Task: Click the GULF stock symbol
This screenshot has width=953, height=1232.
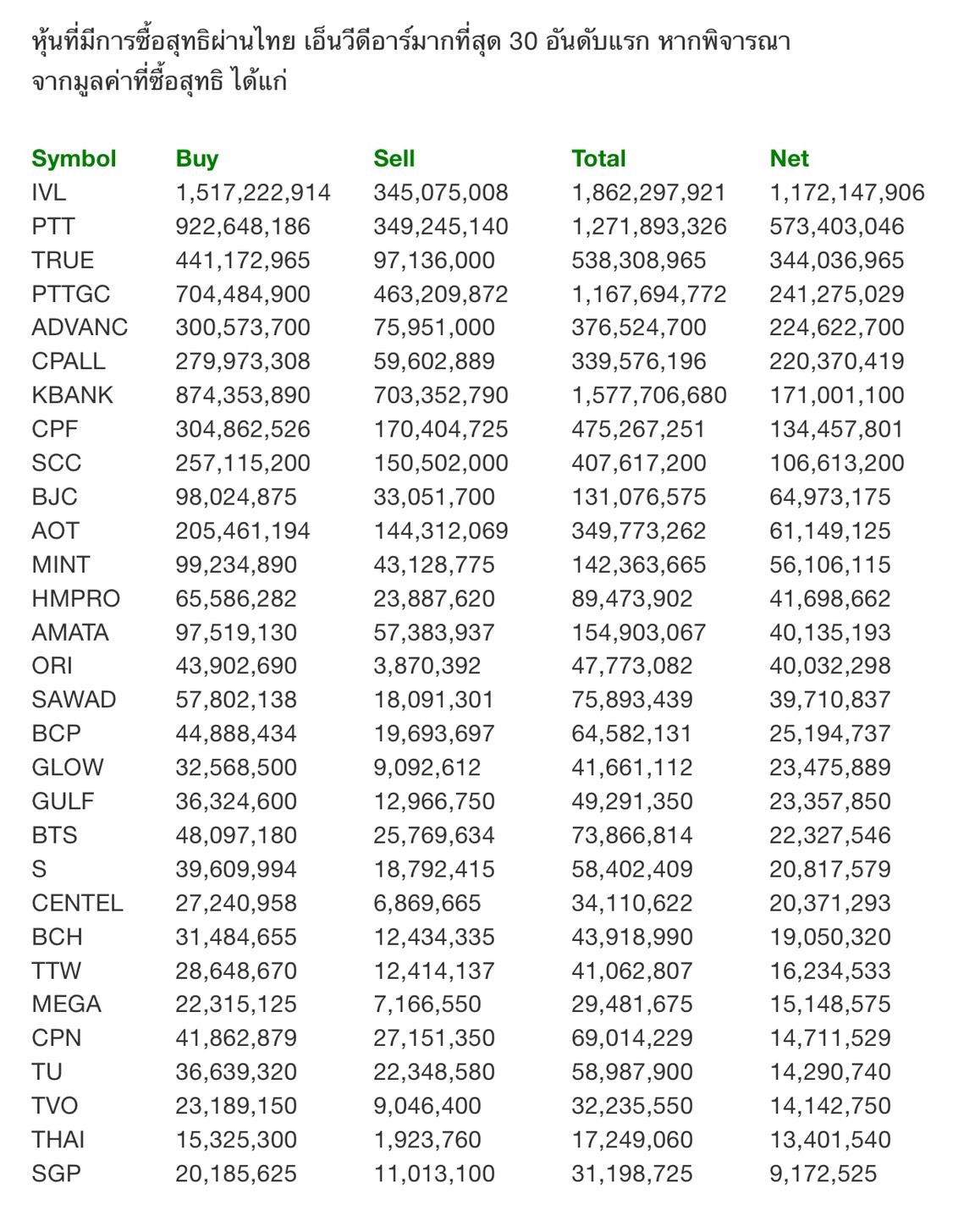Action: 63,801
